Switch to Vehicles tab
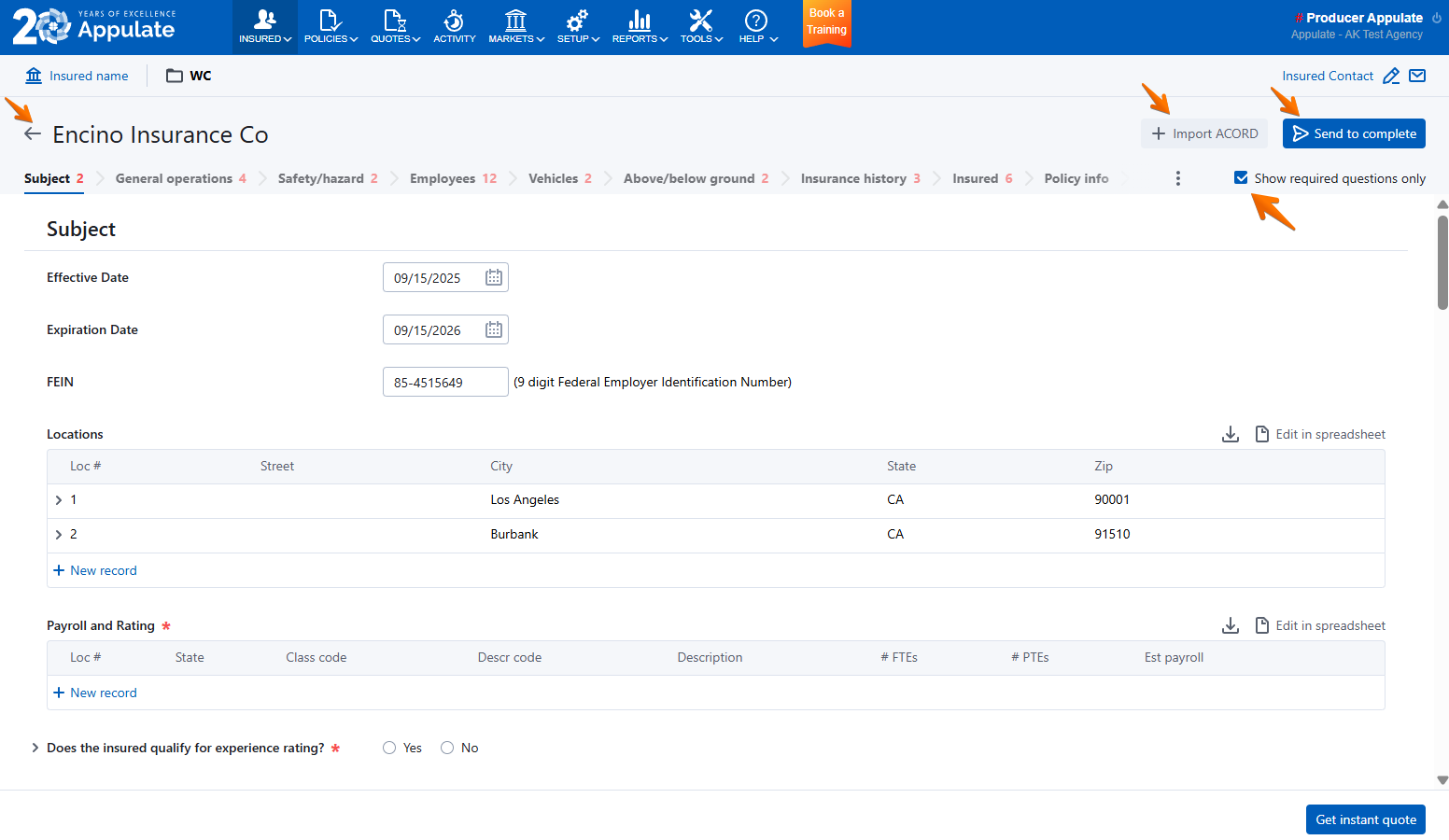This screenshot has height=840, width=1449. click(x=560, y=178)
